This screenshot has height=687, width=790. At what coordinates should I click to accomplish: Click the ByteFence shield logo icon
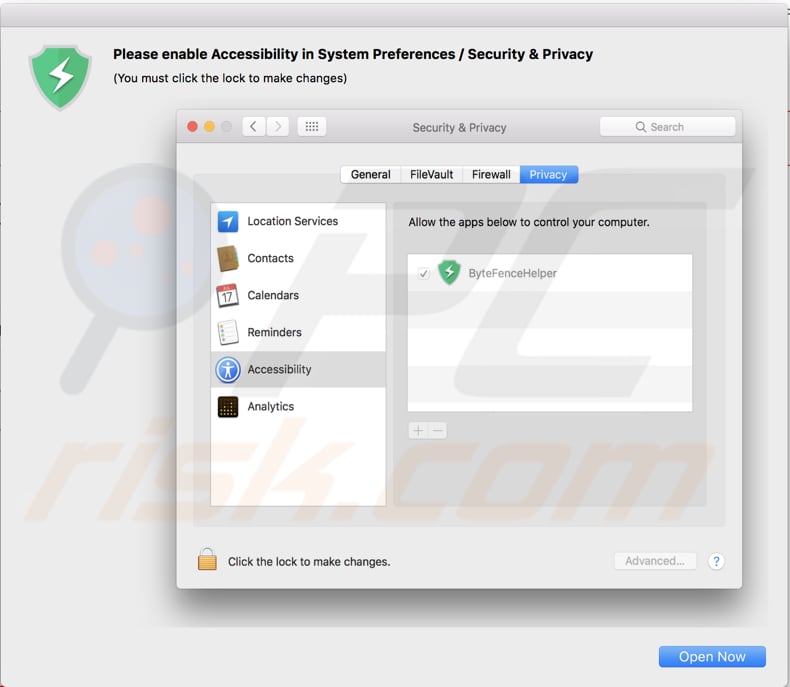coord(60,77)
